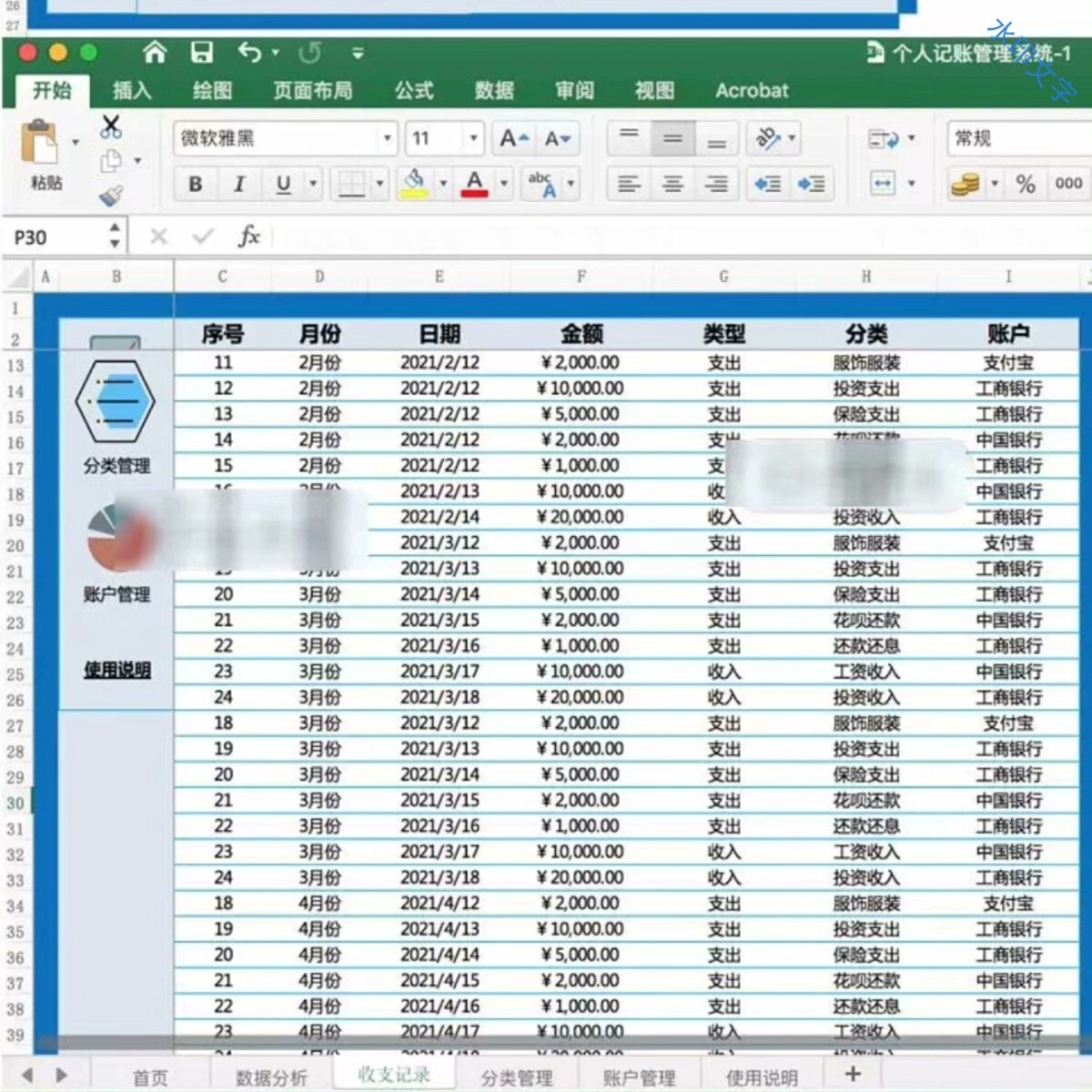Apply cell borders icon
Image resolution: width=1092 pixels, height=1092 pixels.
pos(351,185)
